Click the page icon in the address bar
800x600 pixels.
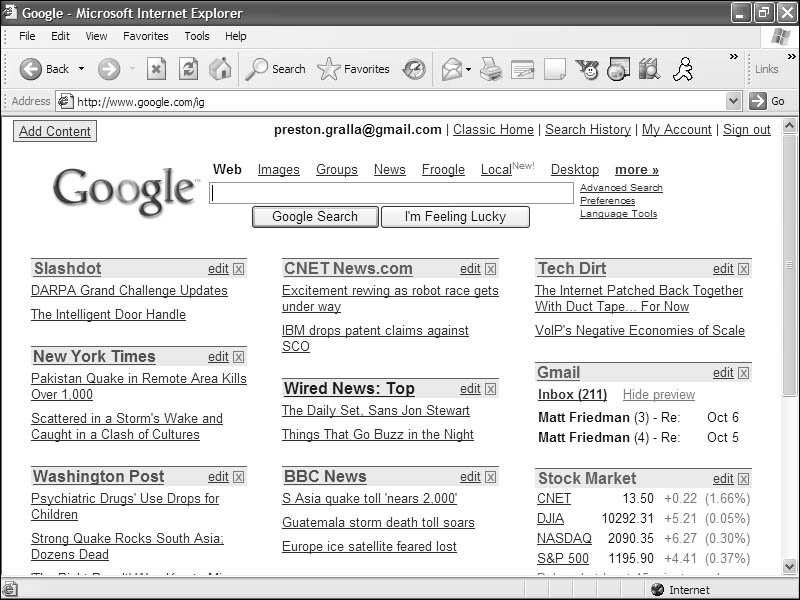coord(65,102)
